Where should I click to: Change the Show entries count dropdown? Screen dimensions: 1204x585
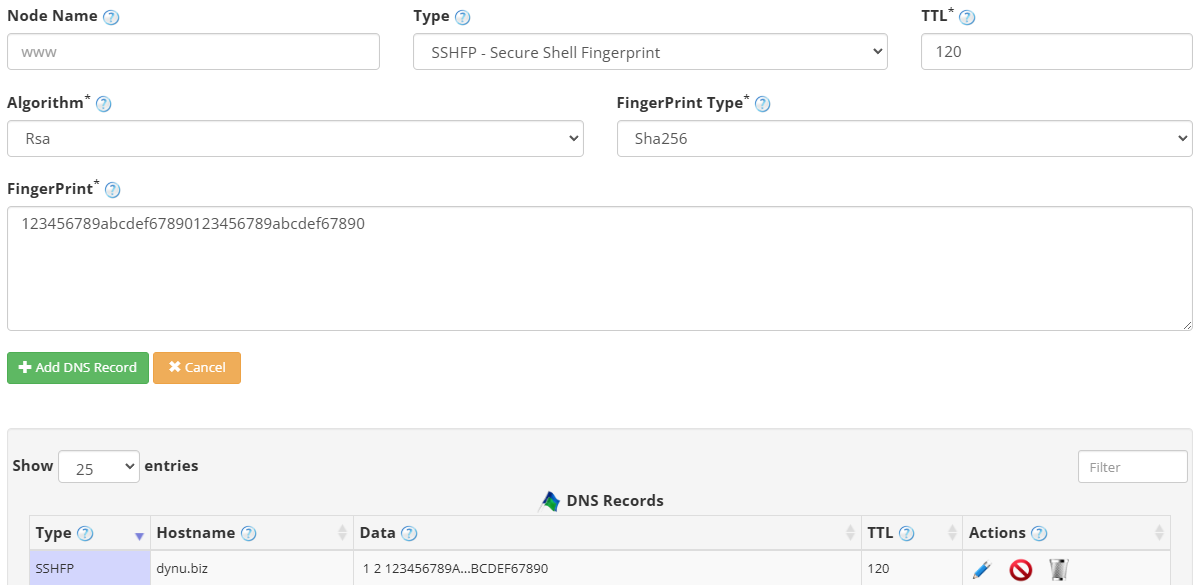click(99, 466)
